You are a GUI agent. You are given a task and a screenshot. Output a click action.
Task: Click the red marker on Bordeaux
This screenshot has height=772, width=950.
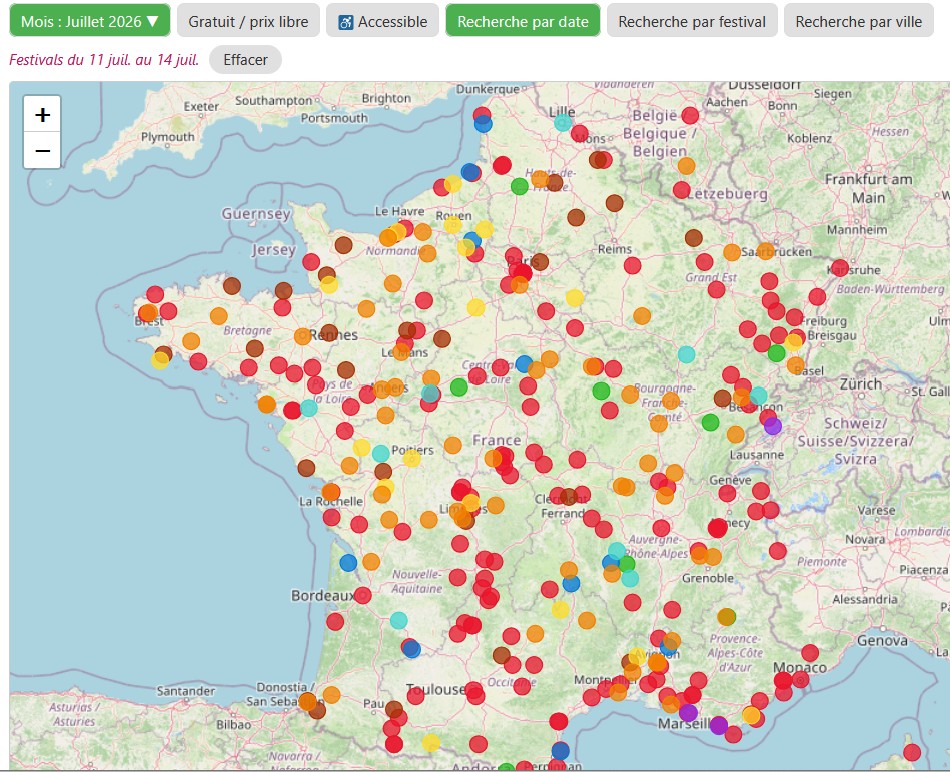tap(362, 595)
